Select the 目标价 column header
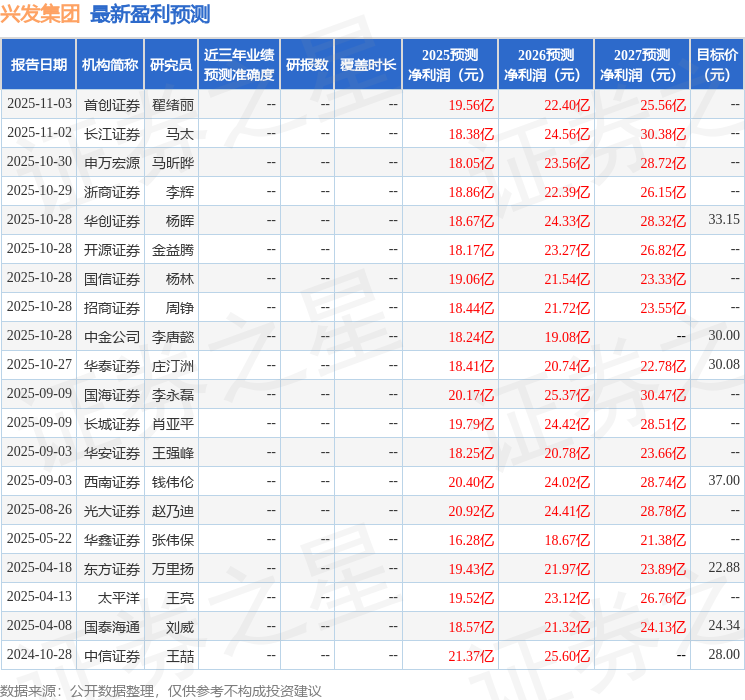The height and width of the screenshot is (700, 745). 717,65
